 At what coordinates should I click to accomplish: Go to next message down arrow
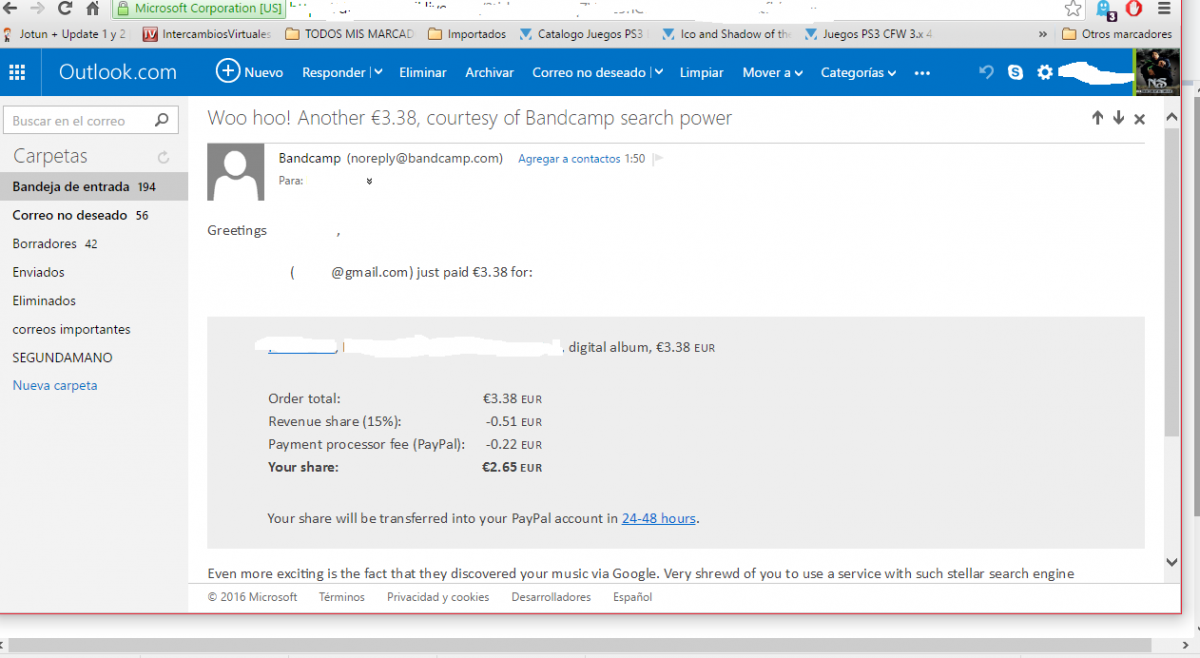click(x=1118, y=118)
